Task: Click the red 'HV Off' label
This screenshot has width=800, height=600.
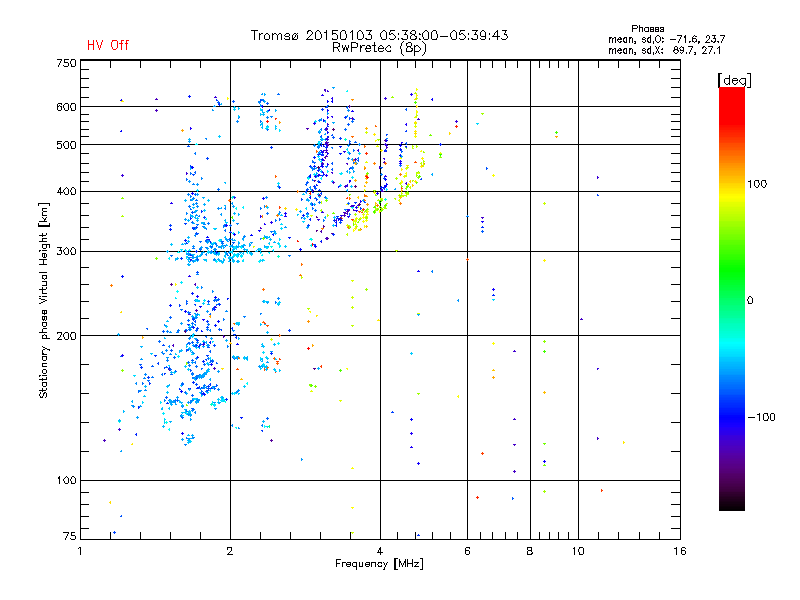Action: pyautogui.click(x=108, y=45)
